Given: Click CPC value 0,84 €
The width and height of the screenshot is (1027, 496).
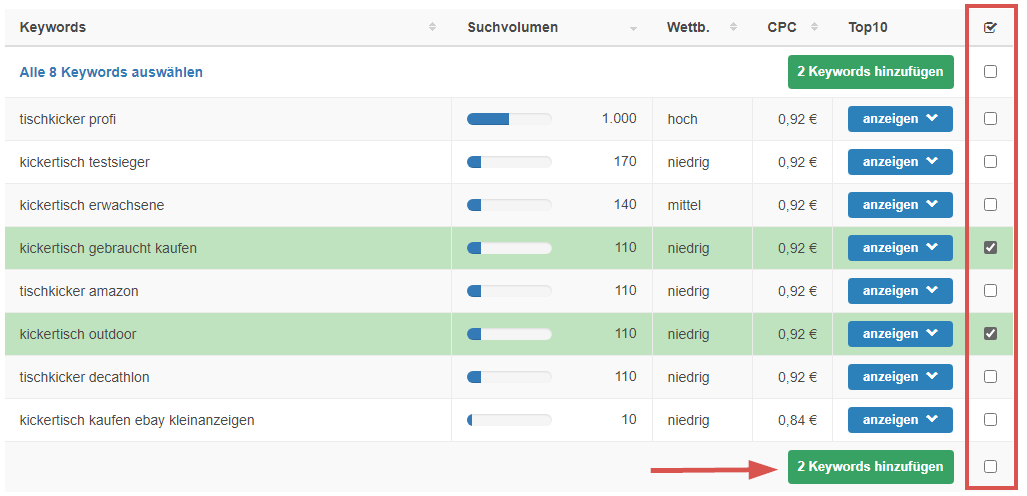Looking at the screenshot, I should [x=798, y=420].
